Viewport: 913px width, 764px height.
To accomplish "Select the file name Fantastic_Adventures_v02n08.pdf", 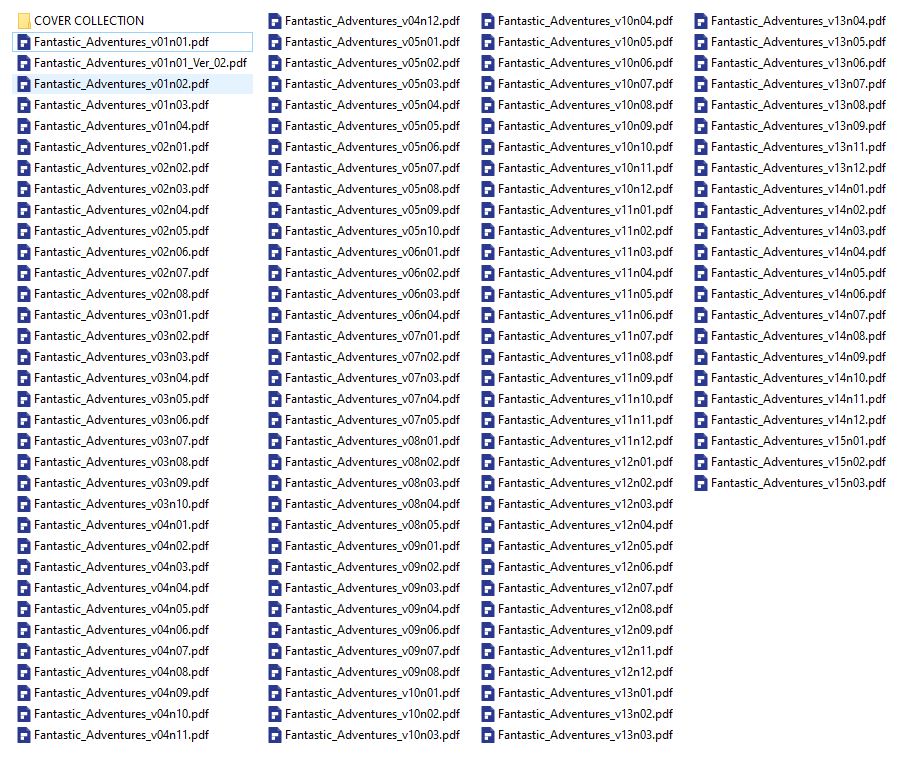I will (121, 294).
